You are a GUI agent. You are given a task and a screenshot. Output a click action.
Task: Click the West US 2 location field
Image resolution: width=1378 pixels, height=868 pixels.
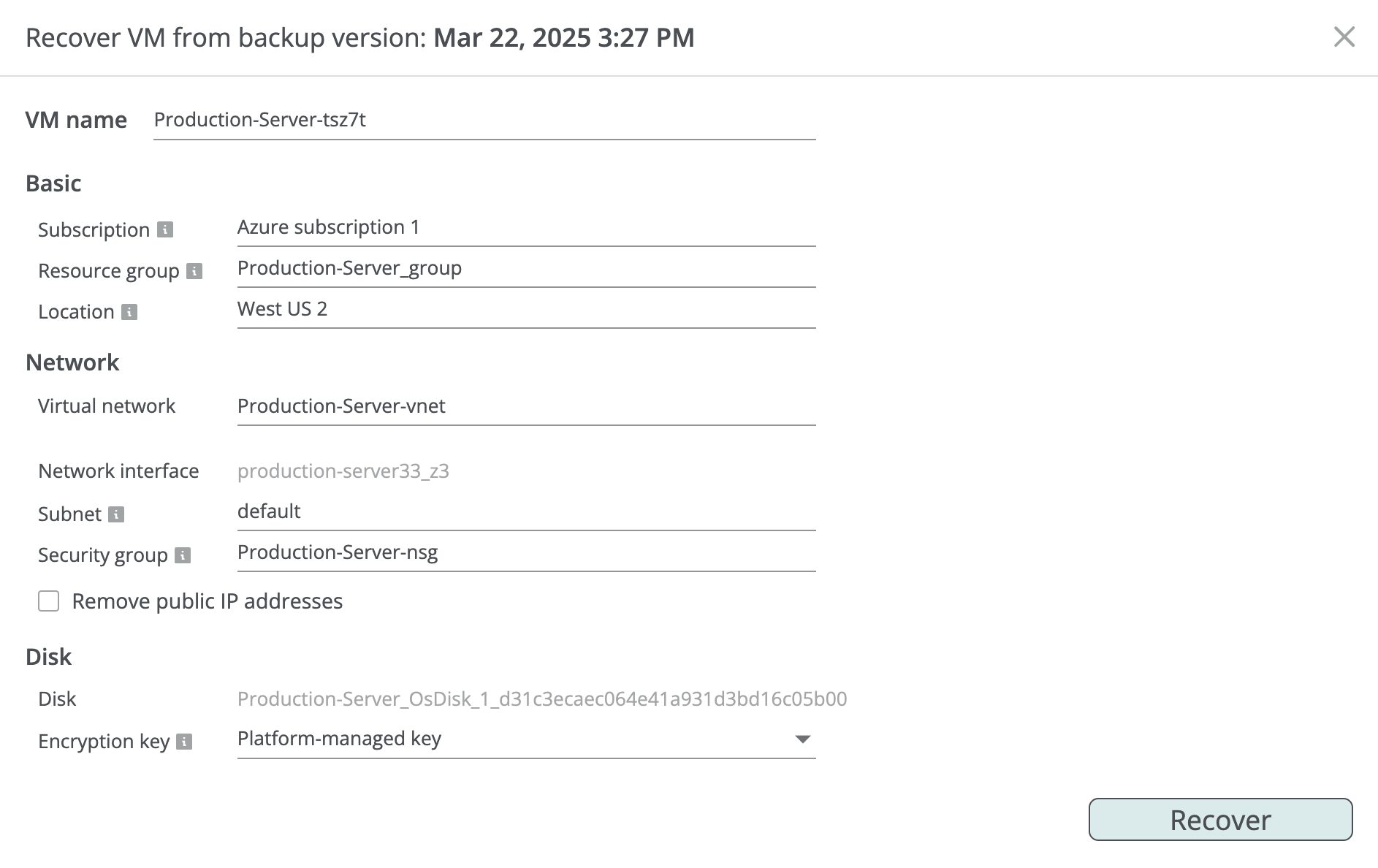coord(526,310)
